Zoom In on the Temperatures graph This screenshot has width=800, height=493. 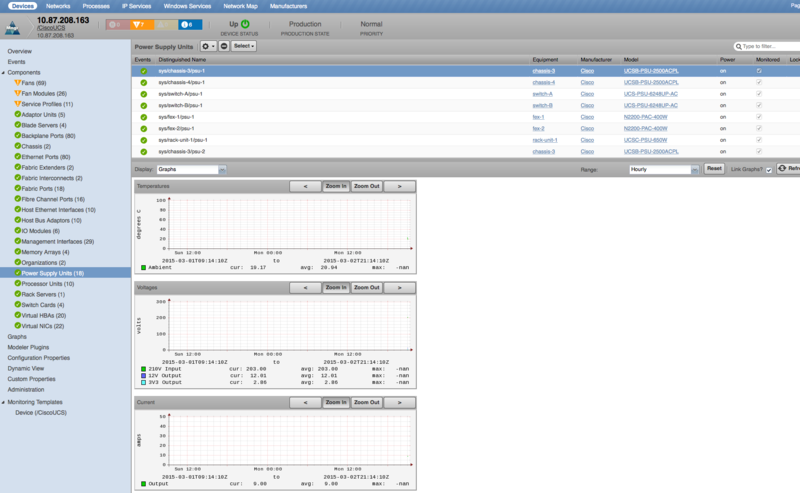[x=336, y=186]
